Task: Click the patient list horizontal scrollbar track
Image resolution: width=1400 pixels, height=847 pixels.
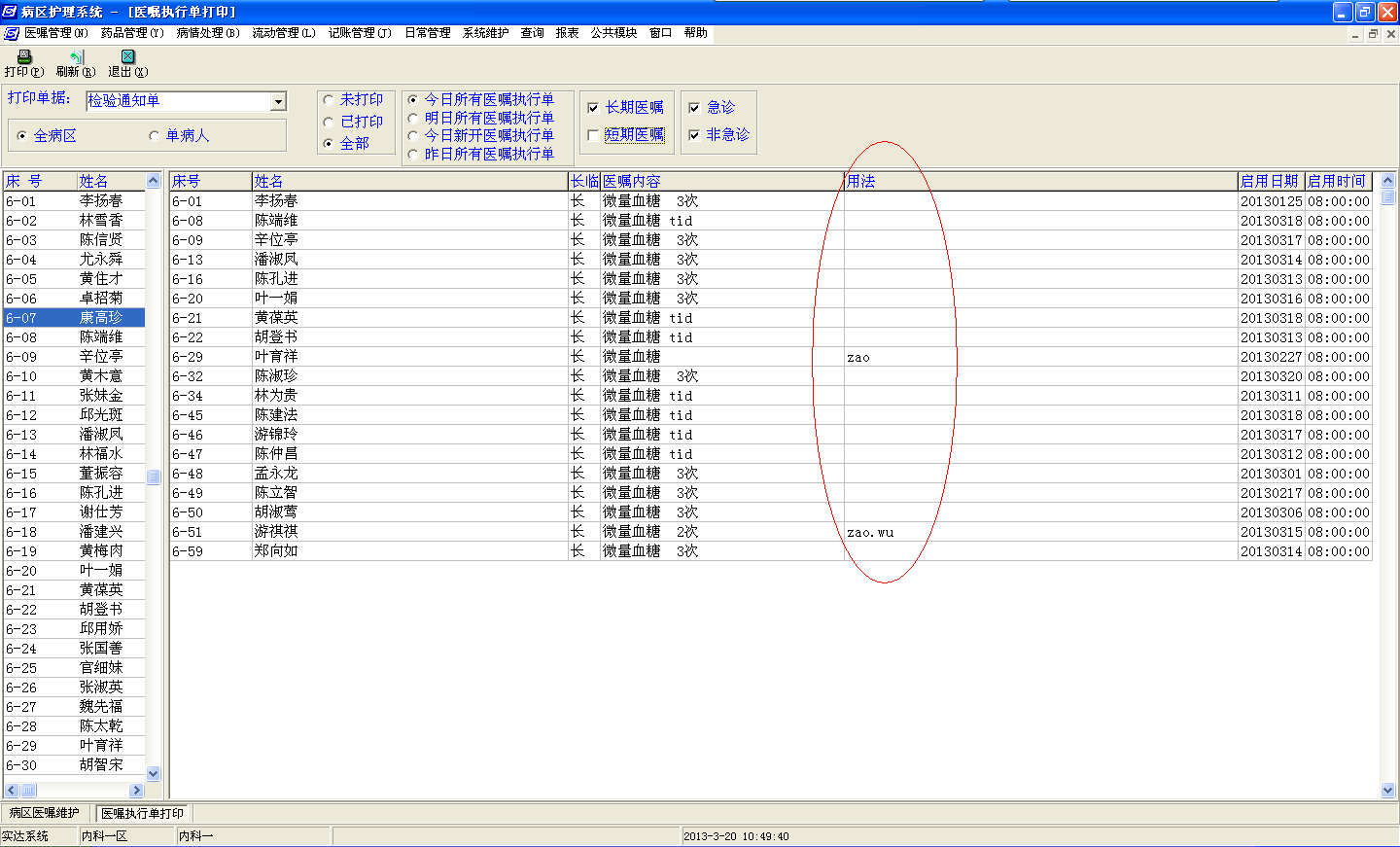Action: click(x=83, y=791)
